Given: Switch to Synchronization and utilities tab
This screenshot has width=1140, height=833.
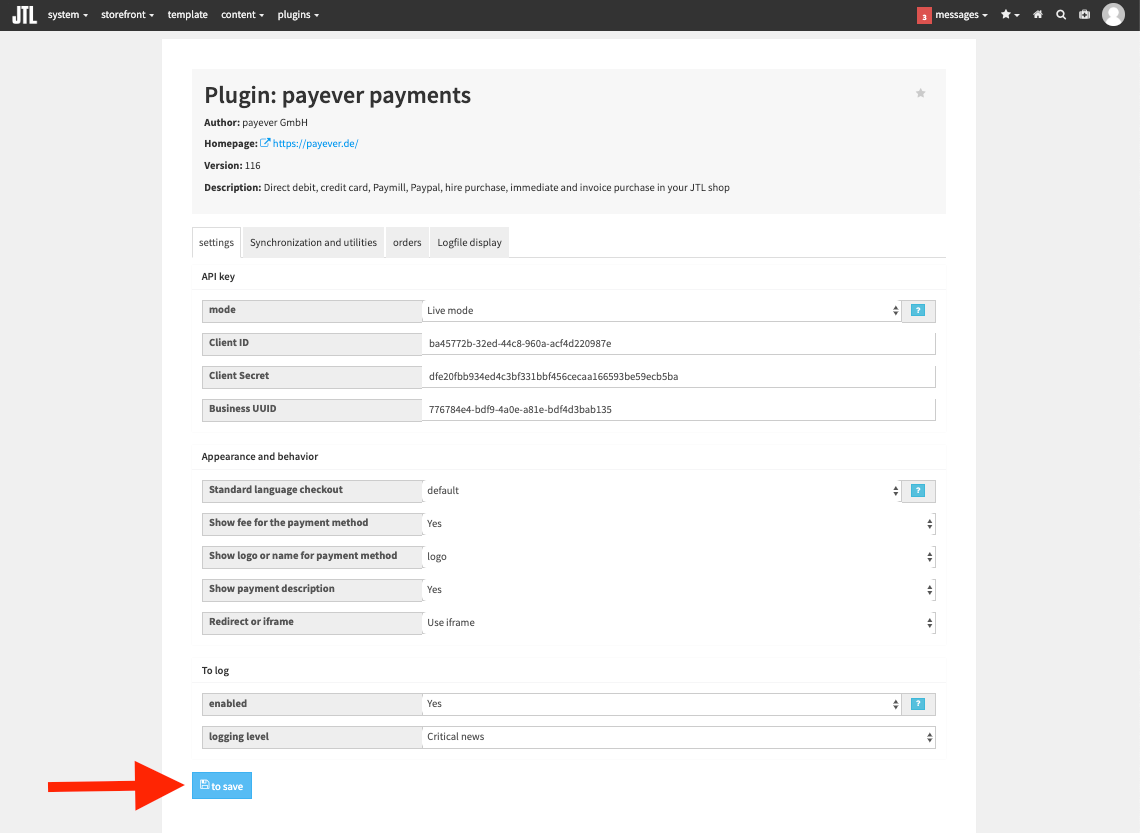Looking at the screenshot, I should pos(313,243).
